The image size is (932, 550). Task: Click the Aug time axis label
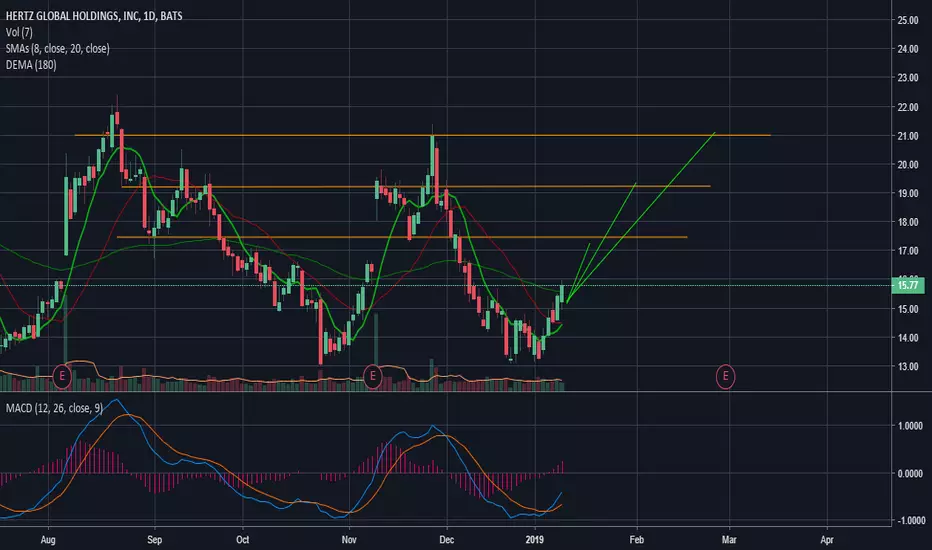click(x=48, y=540)
